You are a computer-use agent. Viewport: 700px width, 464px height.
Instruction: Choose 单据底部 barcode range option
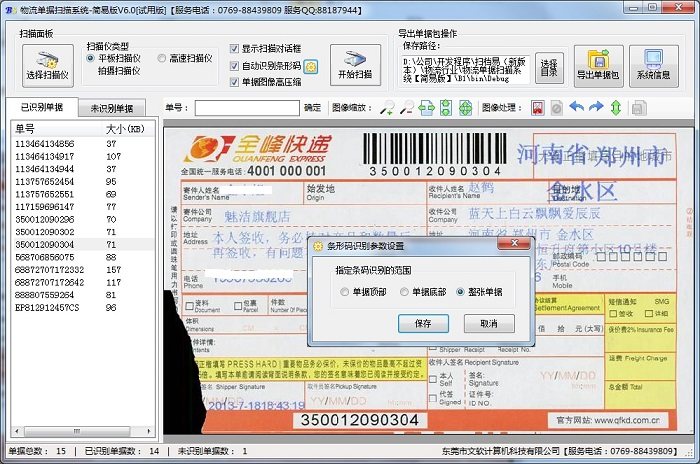click(x=423, y=292)
